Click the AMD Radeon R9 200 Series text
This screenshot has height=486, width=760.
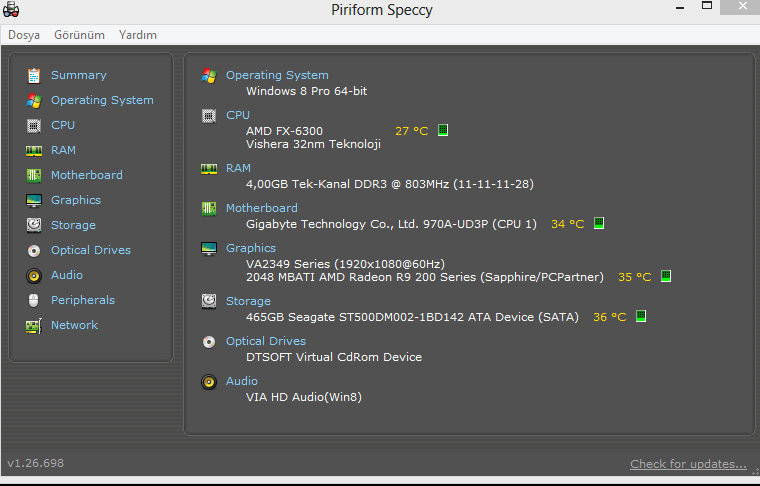[425, 278]
